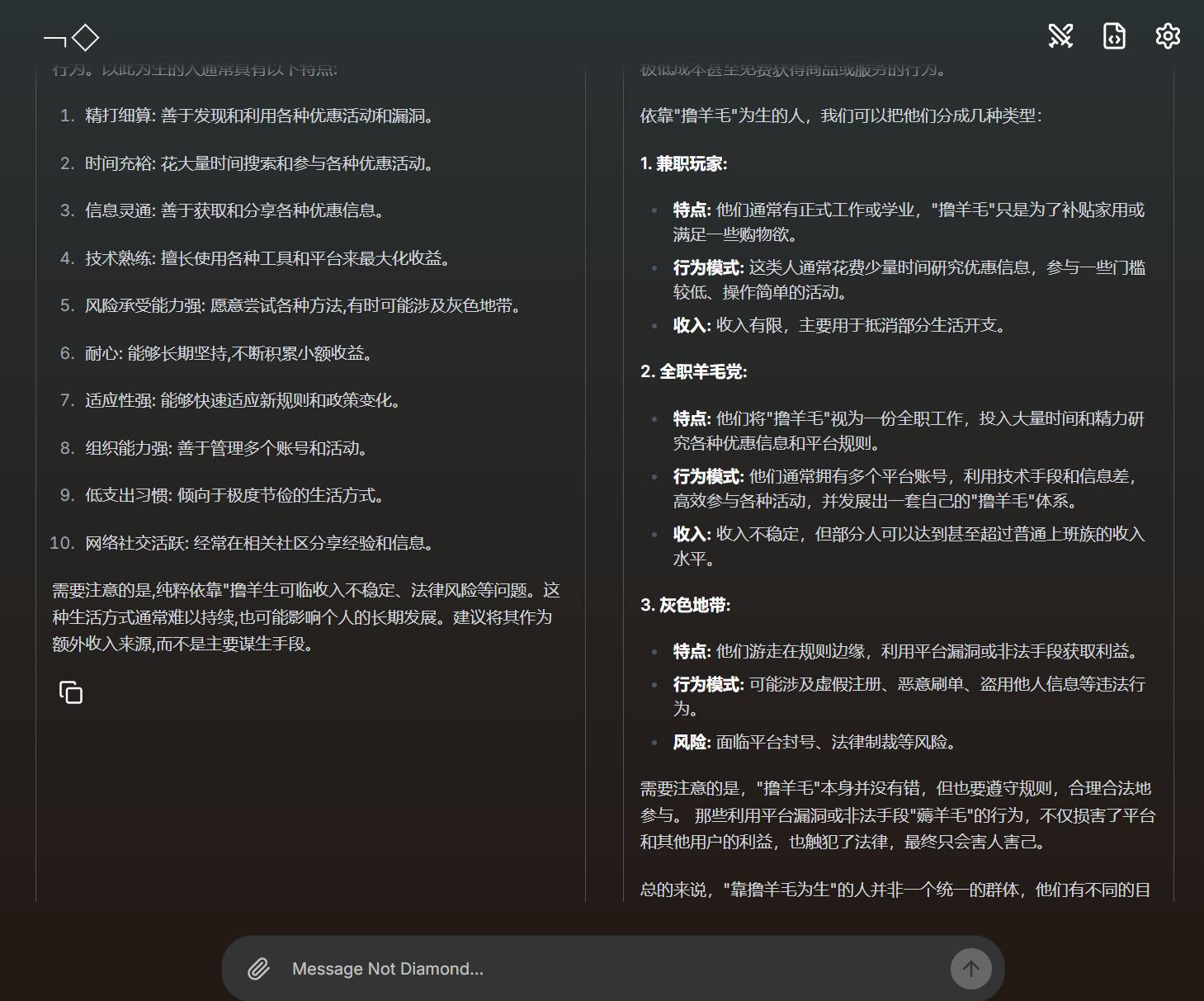Screen dimensions: 1204x1001
Task: Click the Not Diamond logo
Action: [x=71, y=37]
